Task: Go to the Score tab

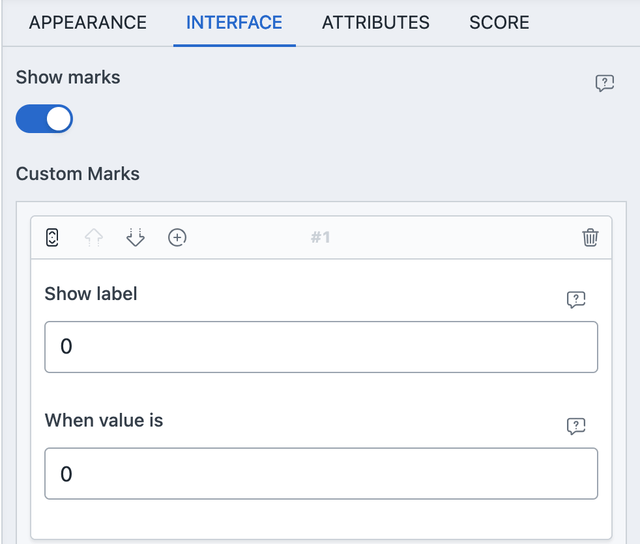Action: click(x=499, y=22)
